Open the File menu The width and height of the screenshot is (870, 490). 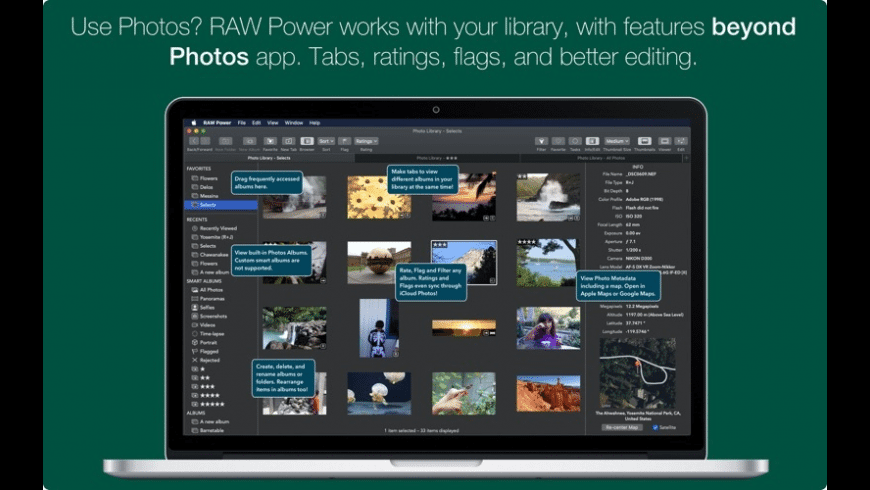(x=241, y=123)
